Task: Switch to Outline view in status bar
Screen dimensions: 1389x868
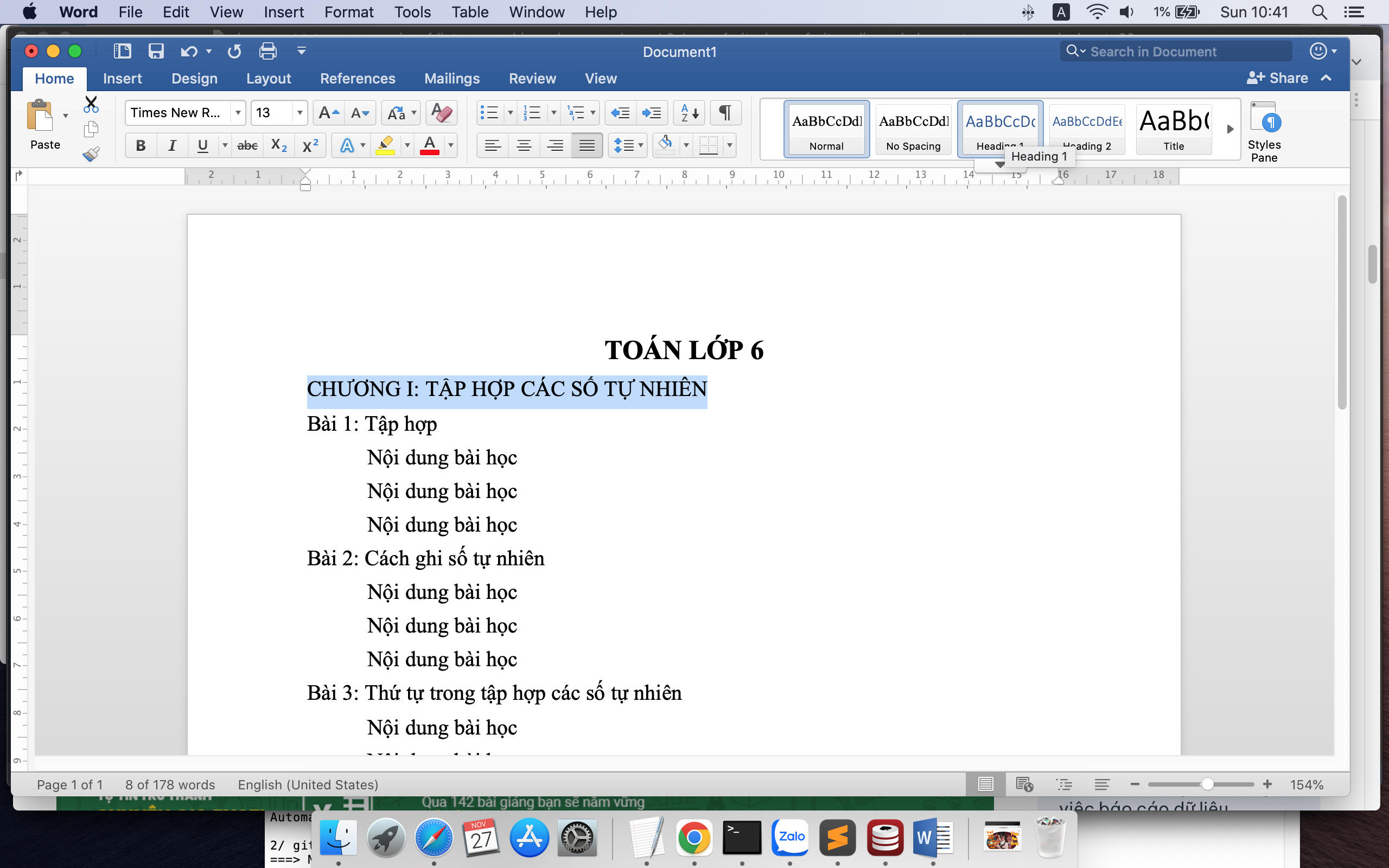Action: 1064,784
